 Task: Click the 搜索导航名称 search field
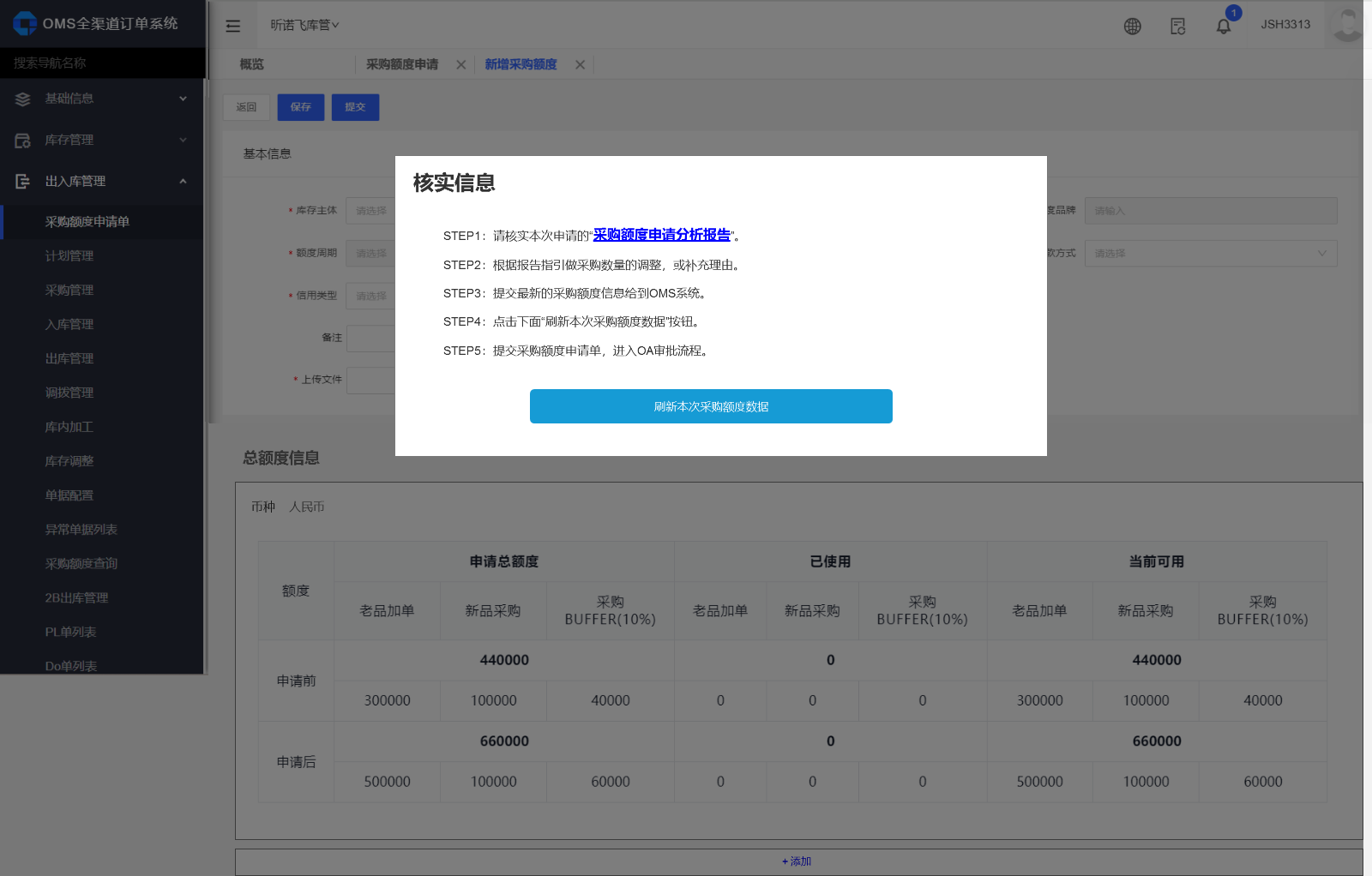(x=103, y=63)
